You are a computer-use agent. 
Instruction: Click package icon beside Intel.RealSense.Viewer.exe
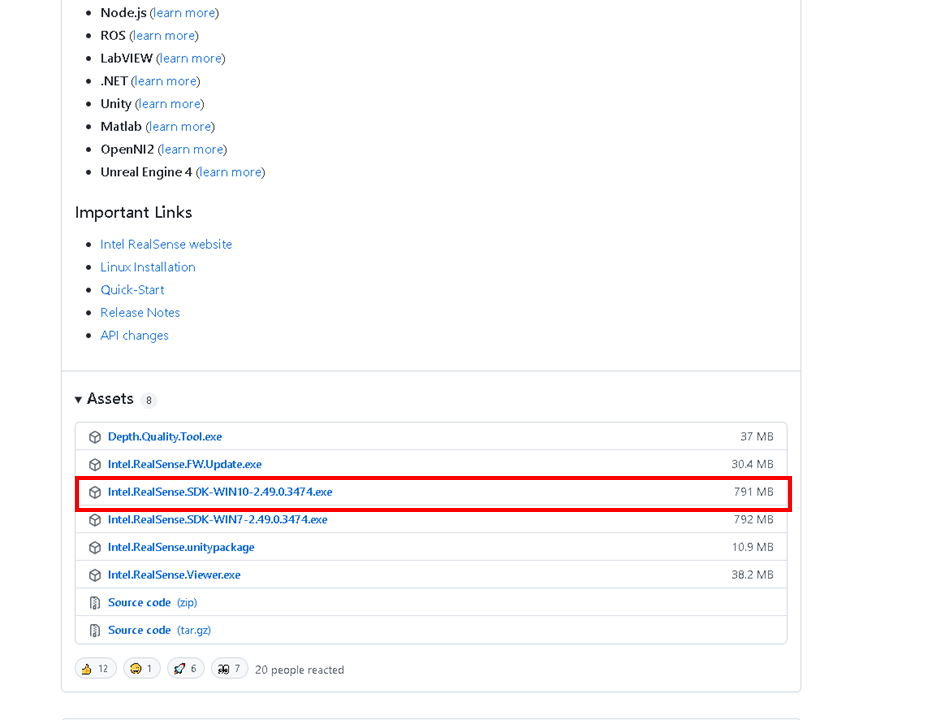95,575
